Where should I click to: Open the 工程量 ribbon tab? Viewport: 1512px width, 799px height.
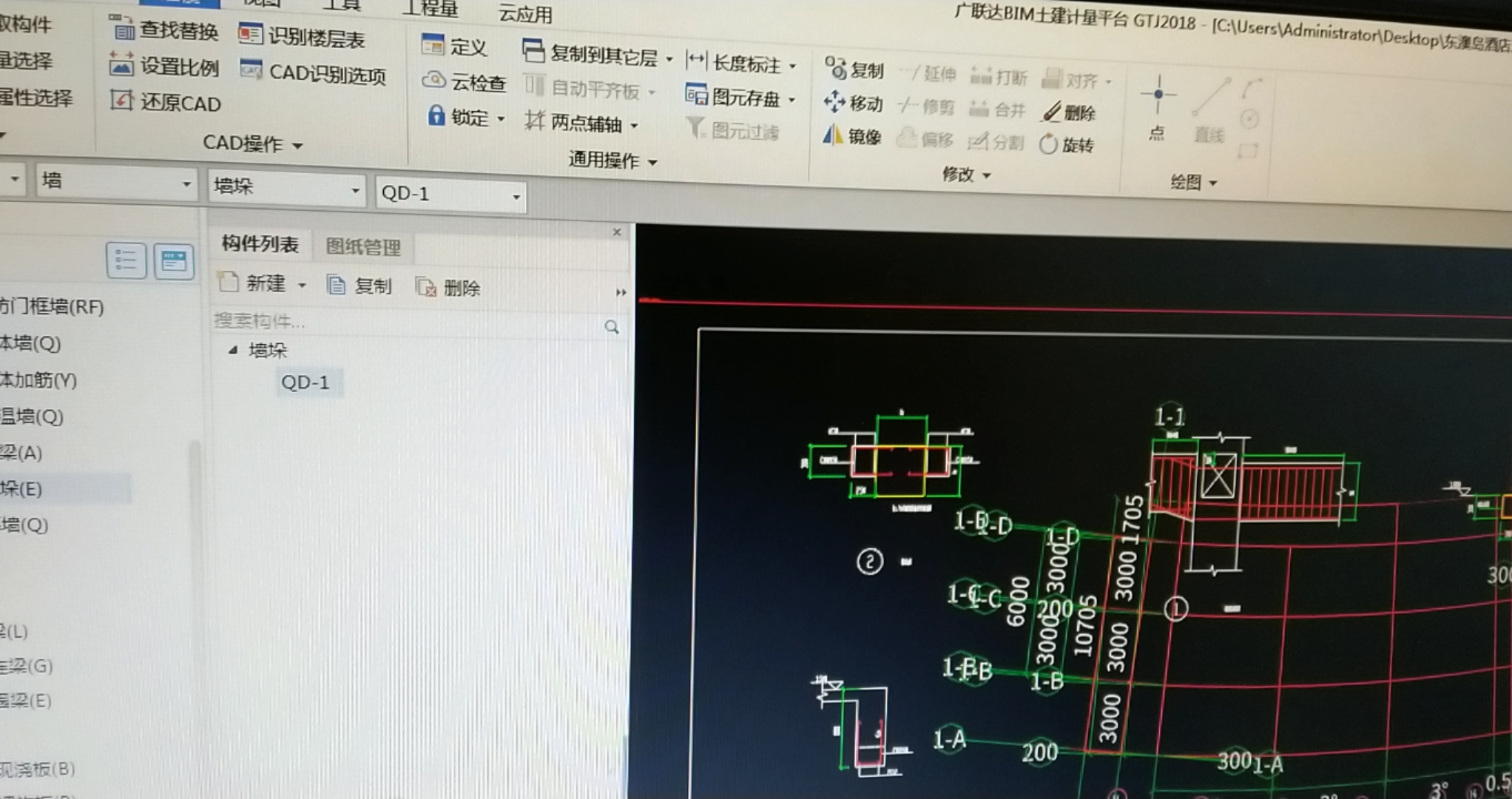(x=431, y=9)
